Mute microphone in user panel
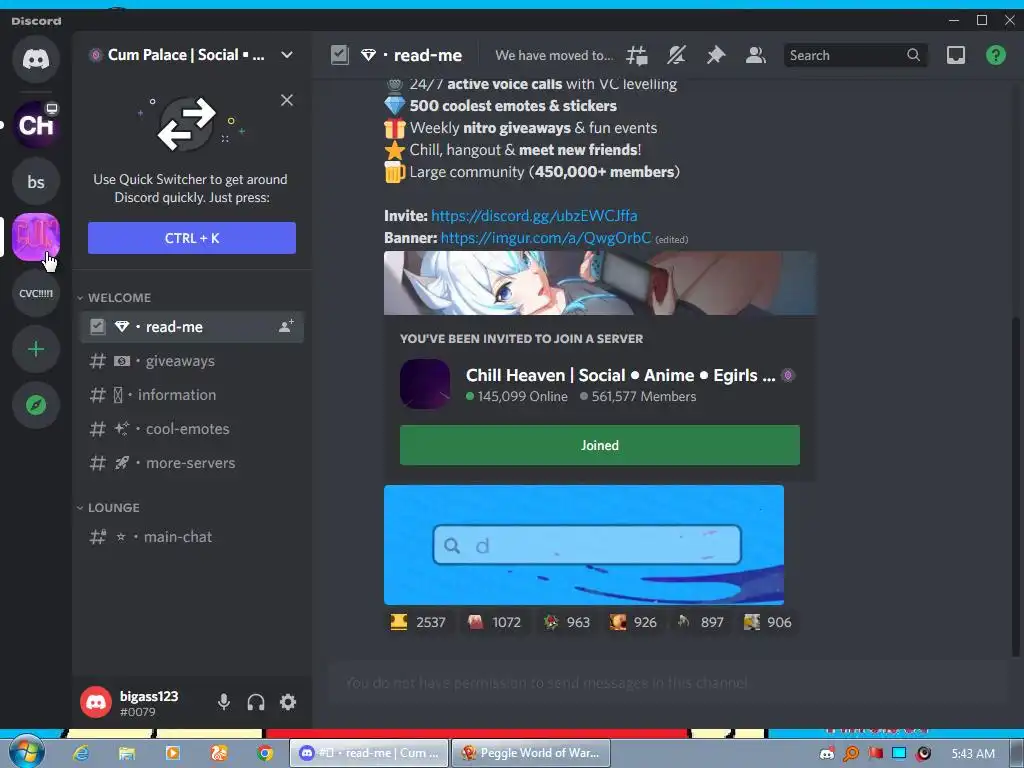 pyautogui.click(x=223, y=702)
